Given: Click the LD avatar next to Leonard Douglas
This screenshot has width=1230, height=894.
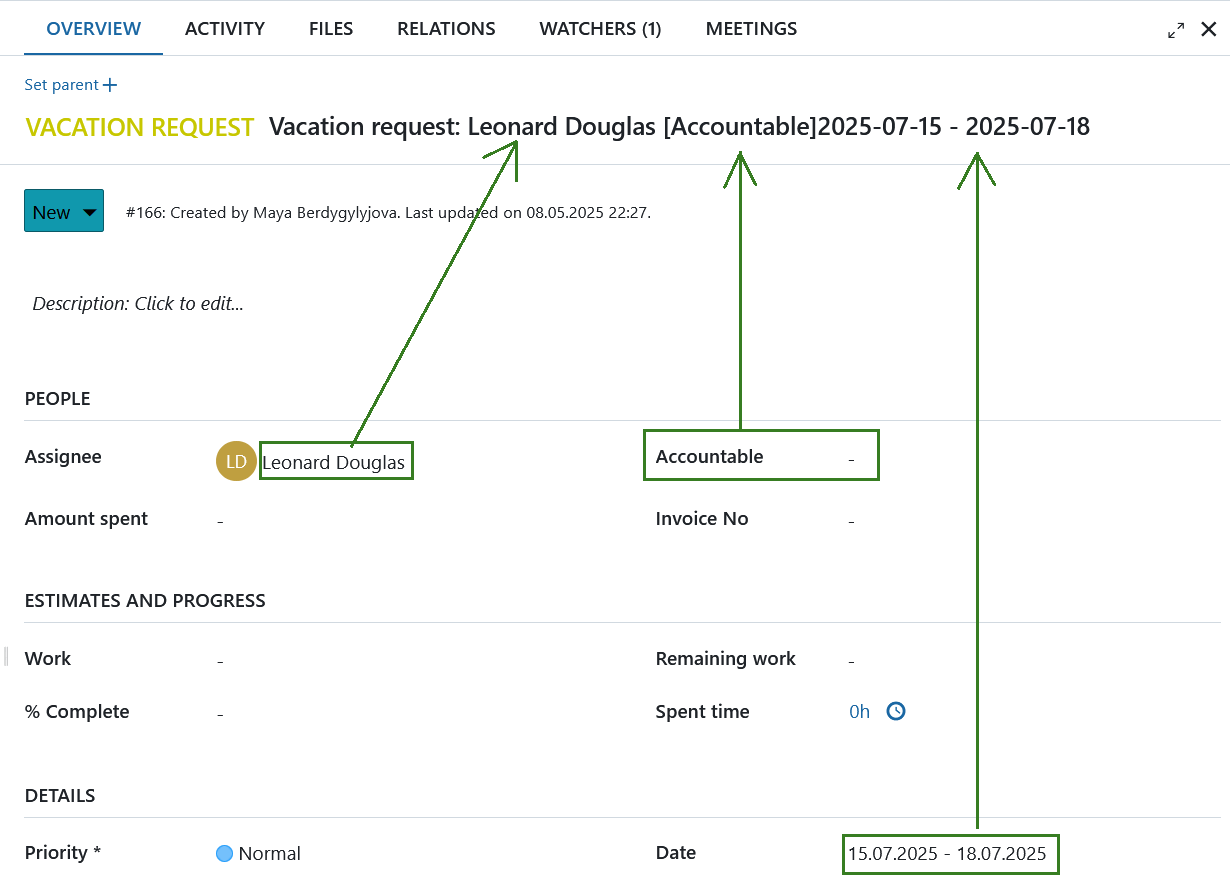Looking at the screenshot, I should [x=236, y=461].
